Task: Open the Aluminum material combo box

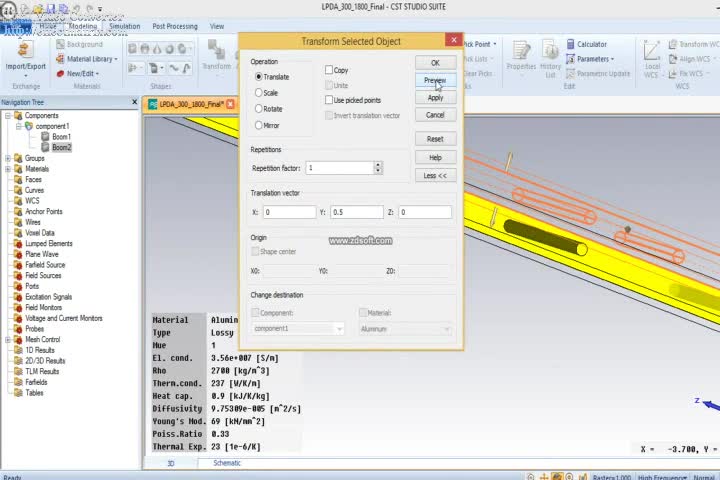Action: [x=405, y=329]
